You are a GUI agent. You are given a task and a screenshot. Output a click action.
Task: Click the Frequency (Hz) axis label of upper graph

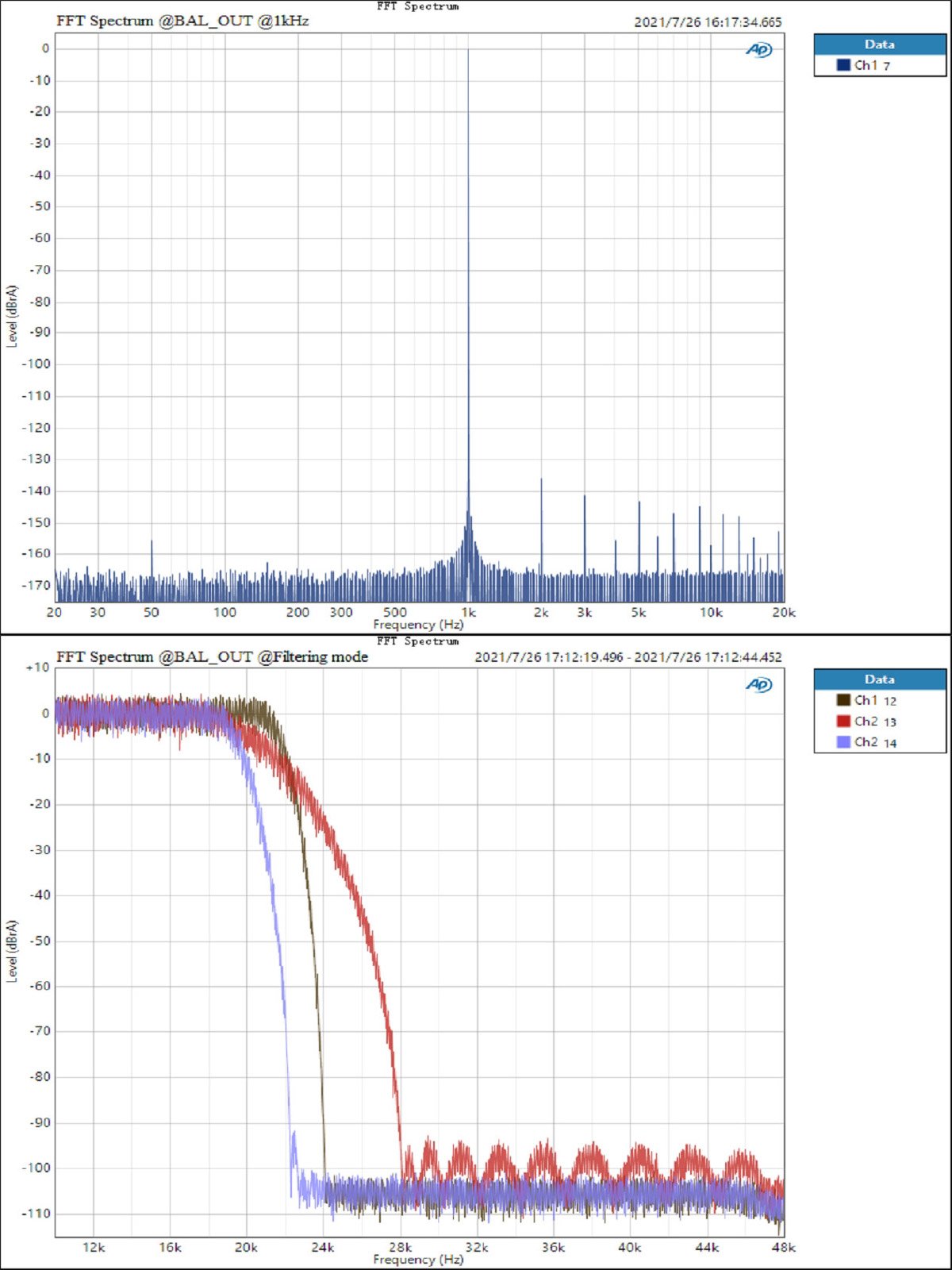[418, 625]
